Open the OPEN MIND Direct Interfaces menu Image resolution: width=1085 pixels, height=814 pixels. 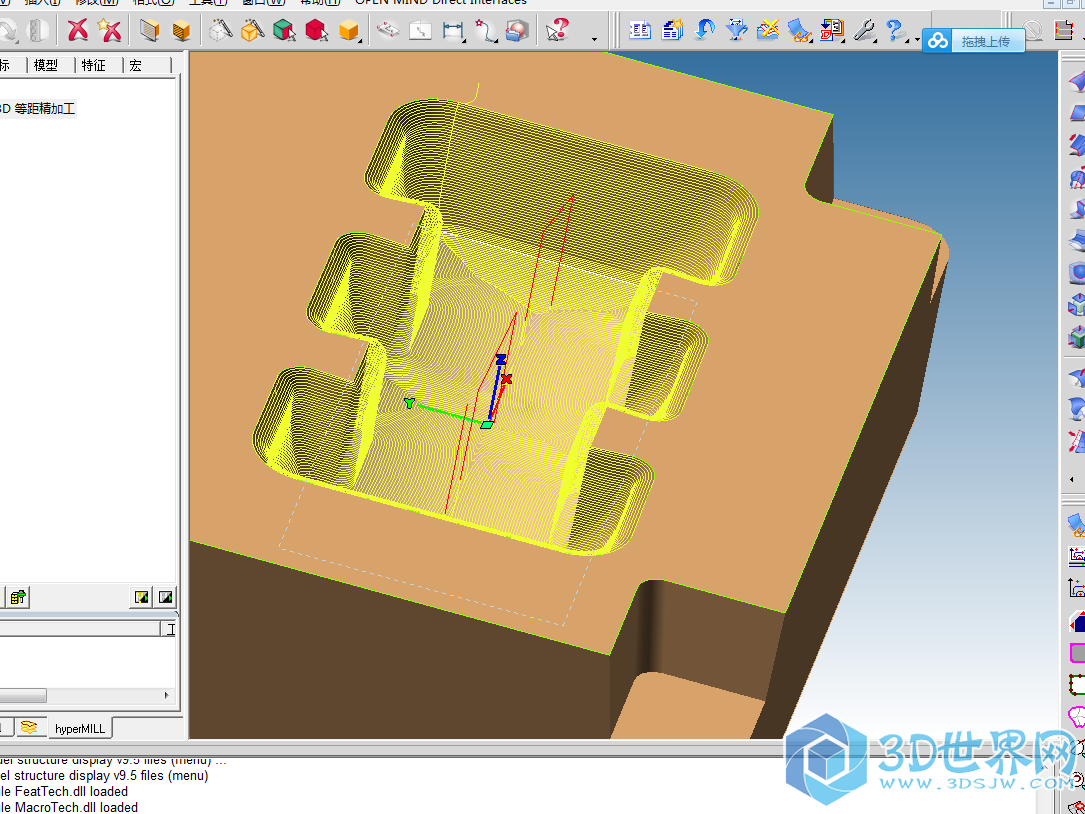pyautogui.click(x=441, y=2)
